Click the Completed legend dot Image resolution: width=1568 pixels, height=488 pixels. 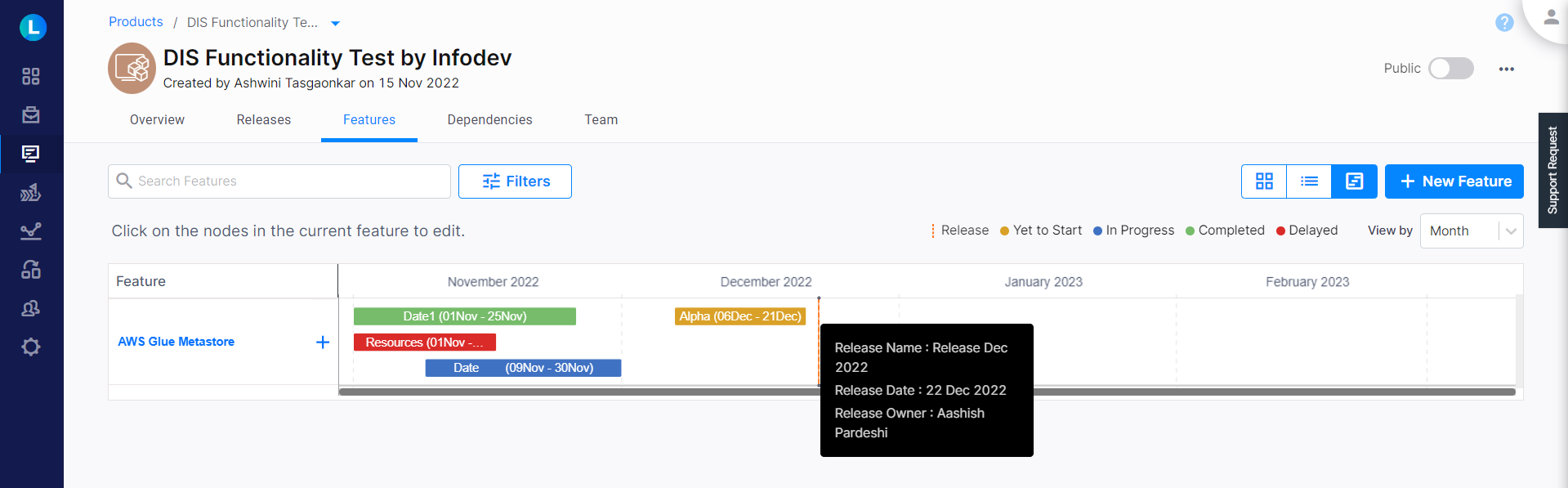point(1190,231)
